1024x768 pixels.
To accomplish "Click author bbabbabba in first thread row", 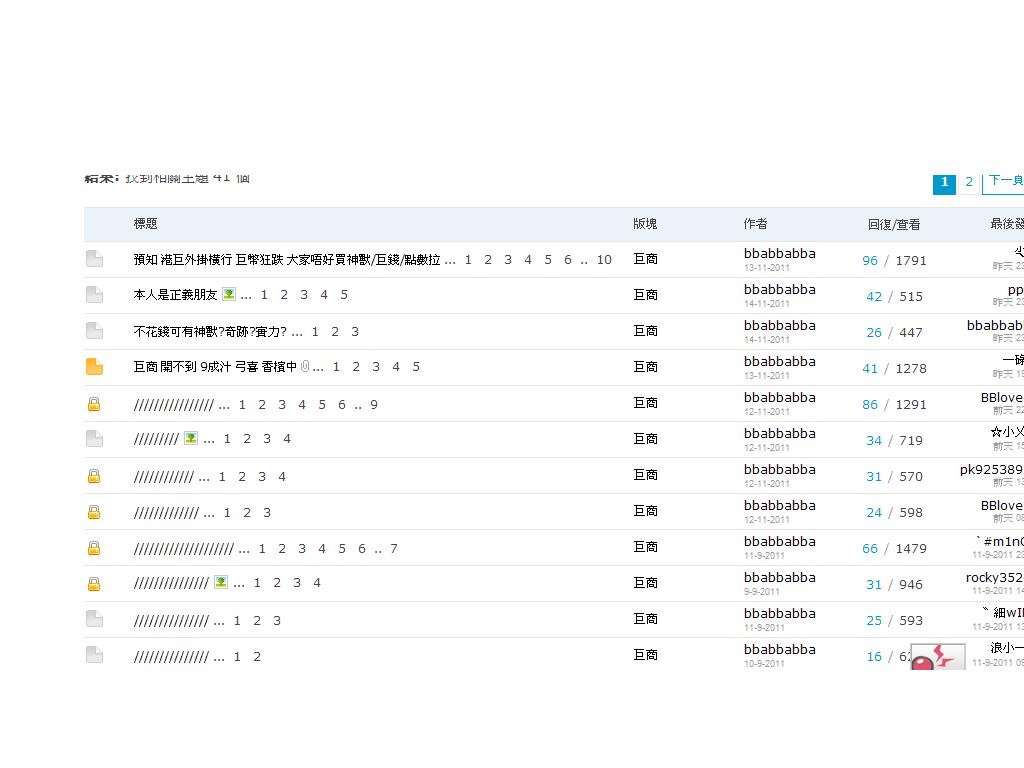I will pos(779,254).
